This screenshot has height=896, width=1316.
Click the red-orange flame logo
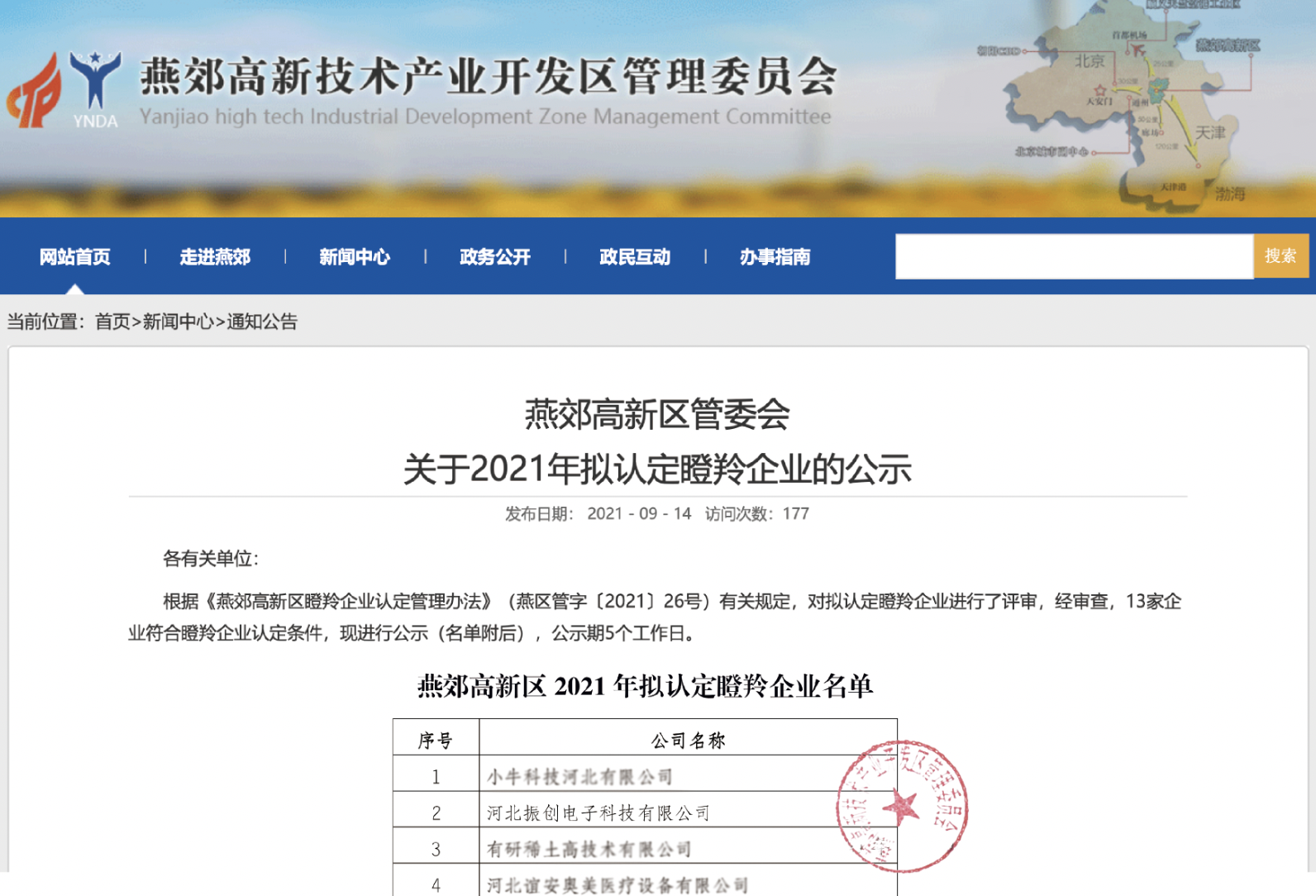(x=34, y=91)
